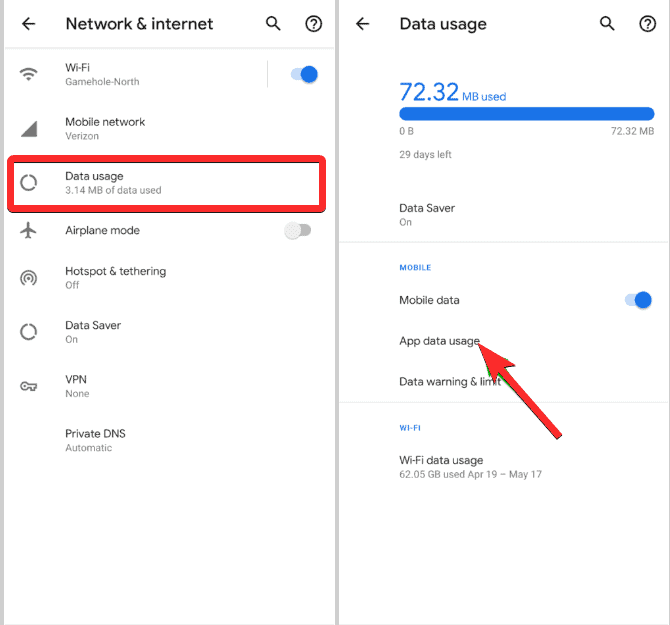Click the Mobile network signal icon
The image size is (670, 625).
(x=29, y=129)
